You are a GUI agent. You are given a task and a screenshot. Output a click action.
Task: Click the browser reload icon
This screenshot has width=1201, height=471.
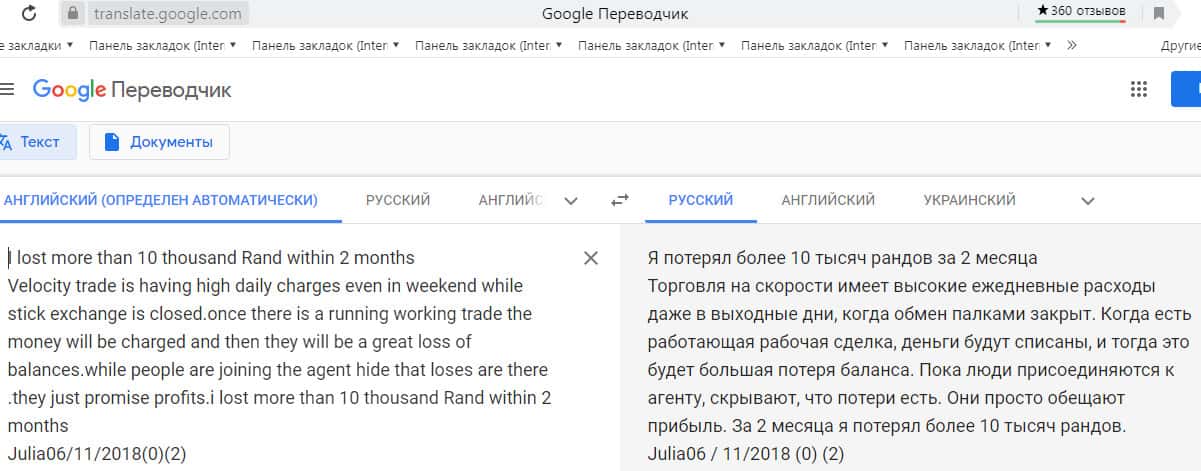tap(29, 14)
